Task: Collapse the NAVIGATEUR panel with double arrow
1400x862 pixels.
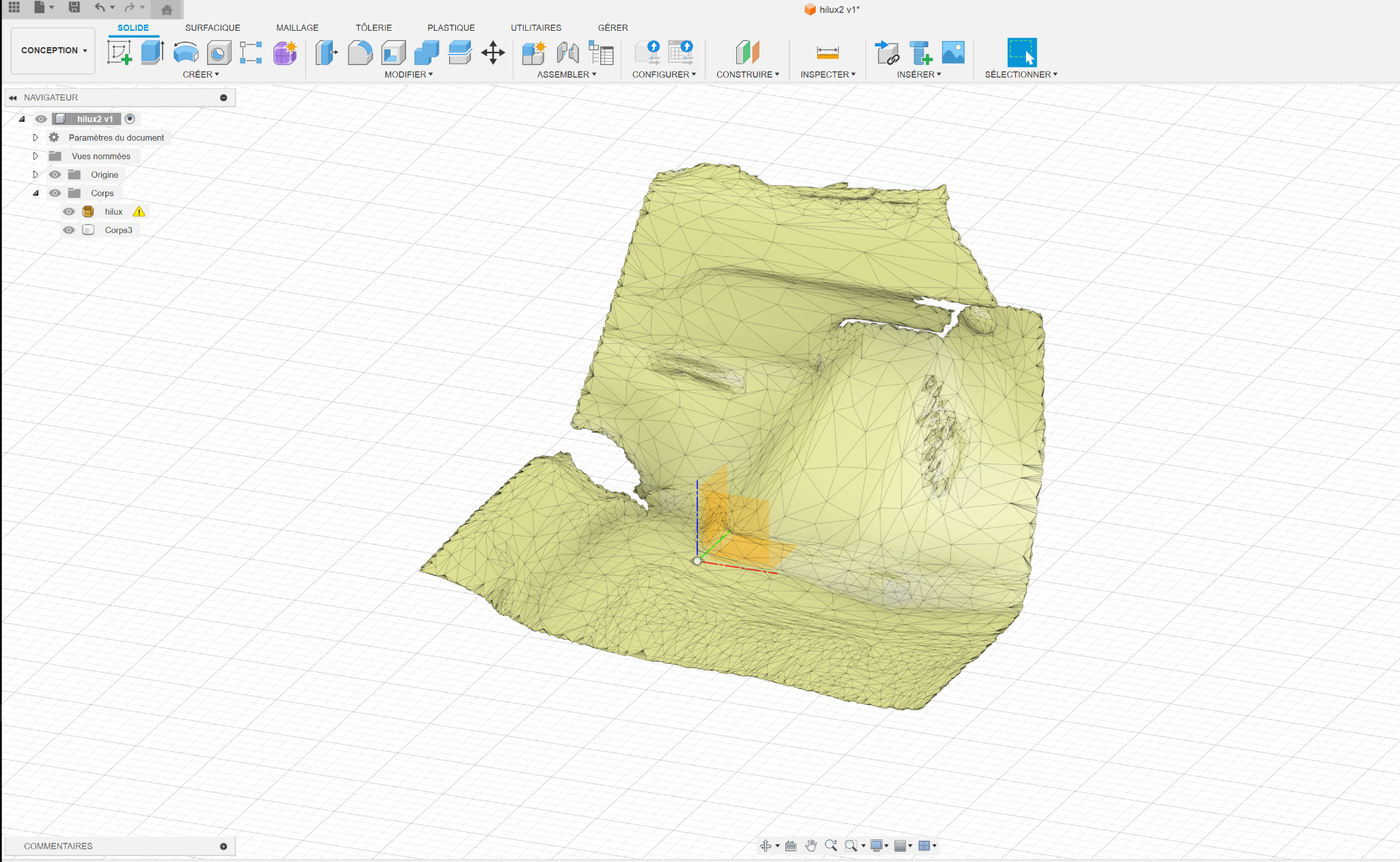Action: pyautogui.click(x=13, y=98)
